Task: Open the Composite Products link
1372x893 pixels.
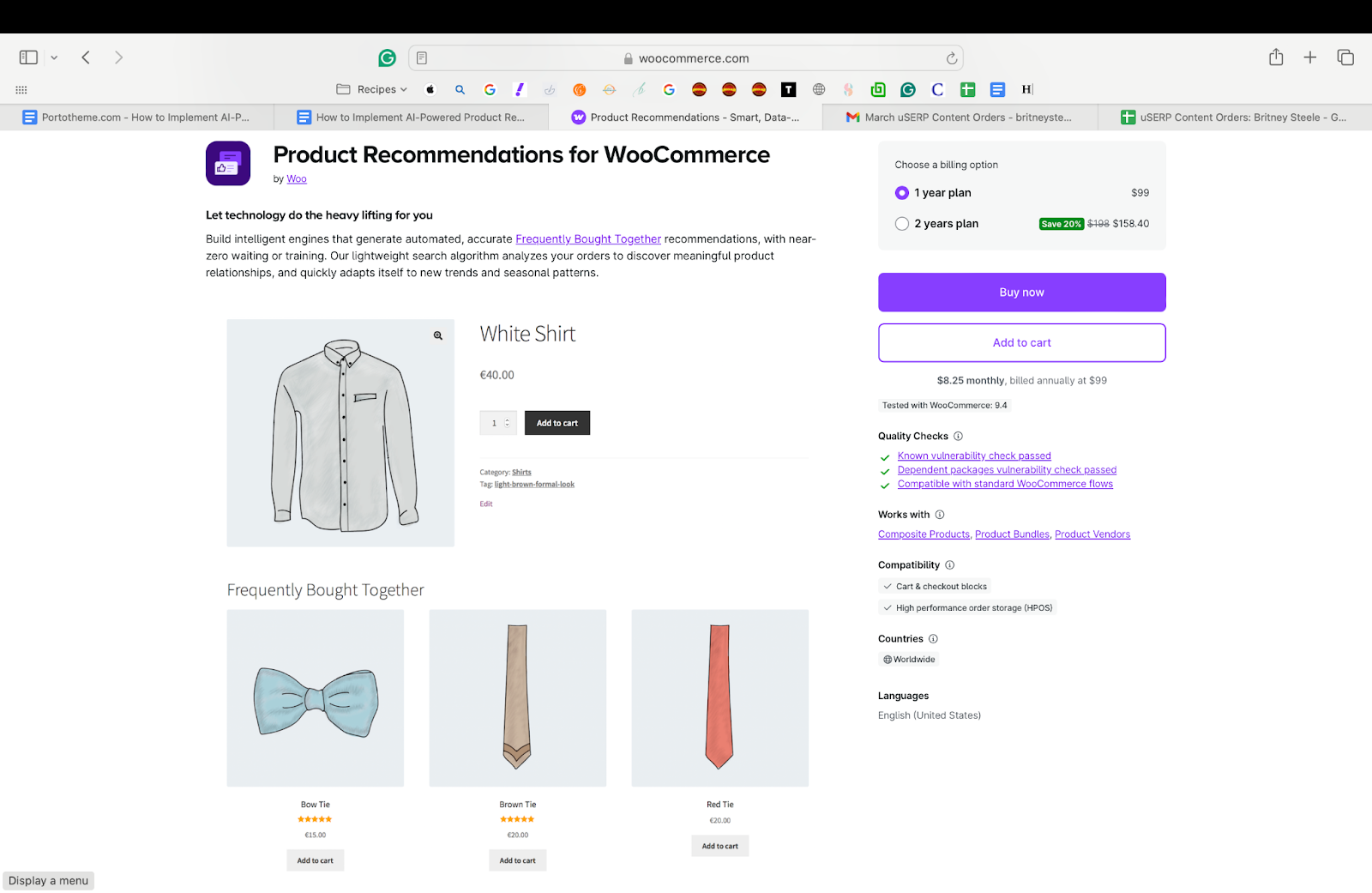Action: (924, 534)
